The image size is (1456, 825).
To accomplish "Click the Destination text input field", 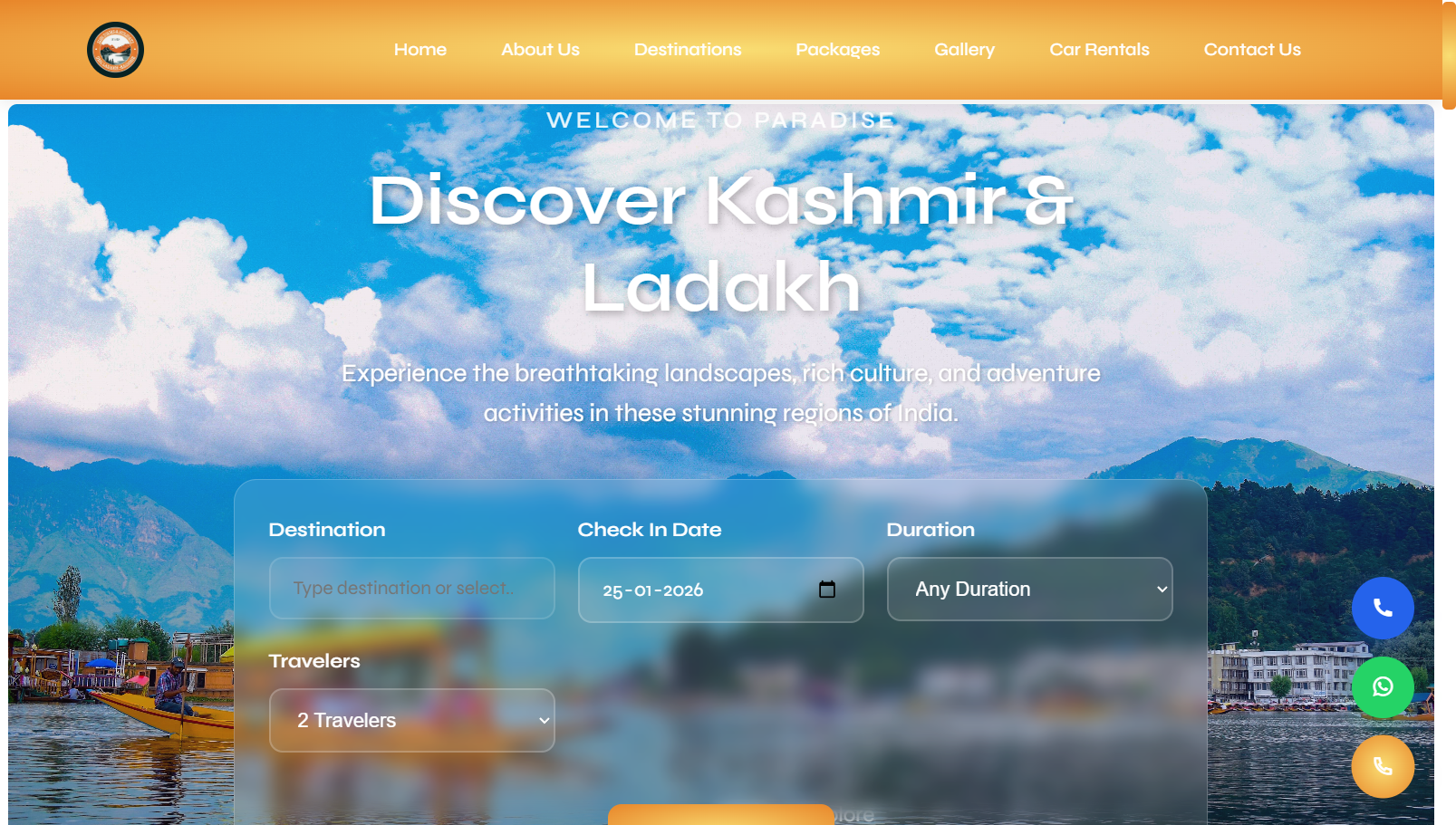I will click(411, 588).
